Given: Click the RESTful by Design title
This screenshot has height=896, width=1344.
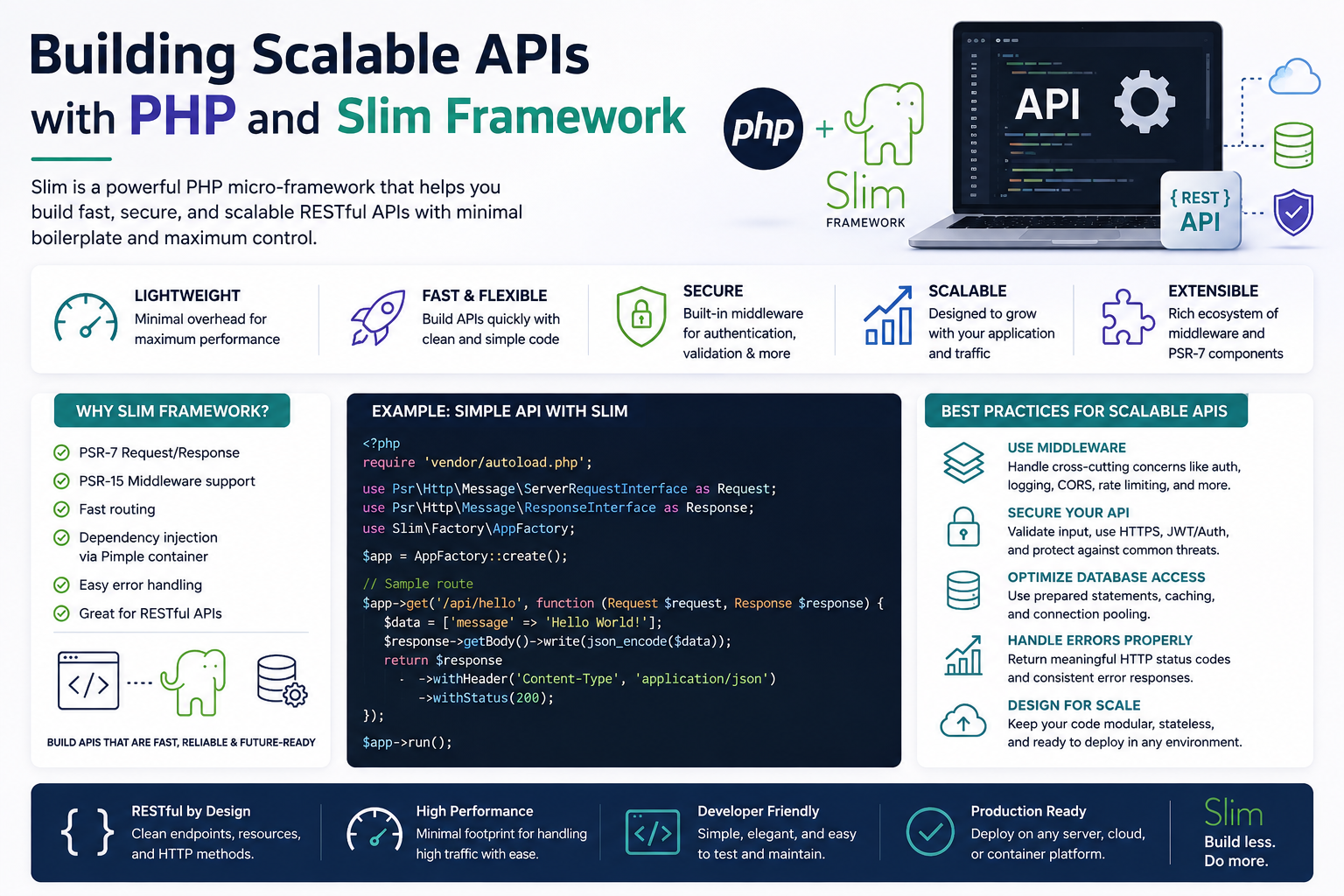Looking at the screenshot, I should (191, 811).
